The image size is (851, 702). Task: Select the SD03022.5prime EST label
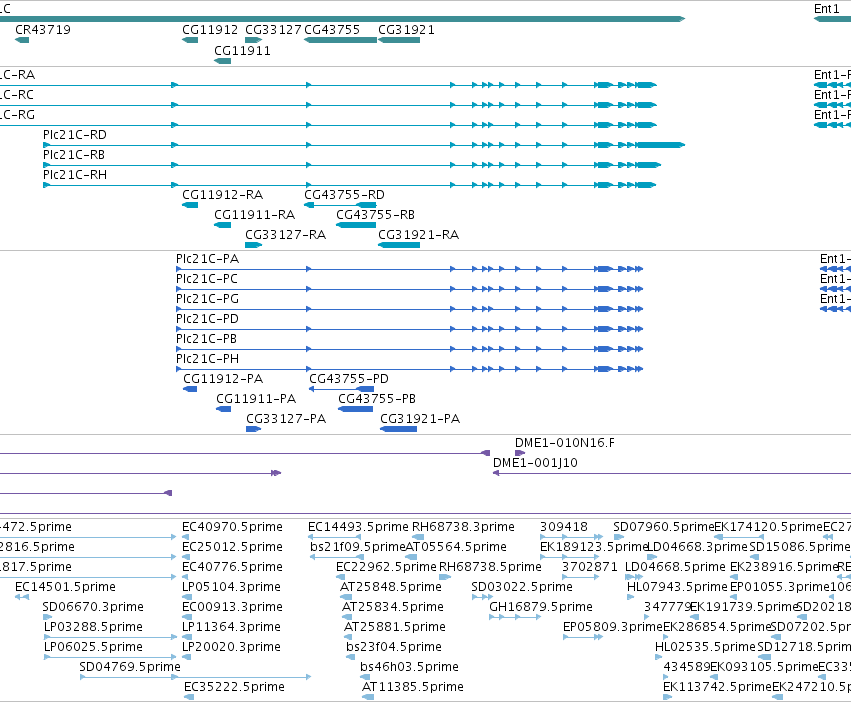click(522, 587)
